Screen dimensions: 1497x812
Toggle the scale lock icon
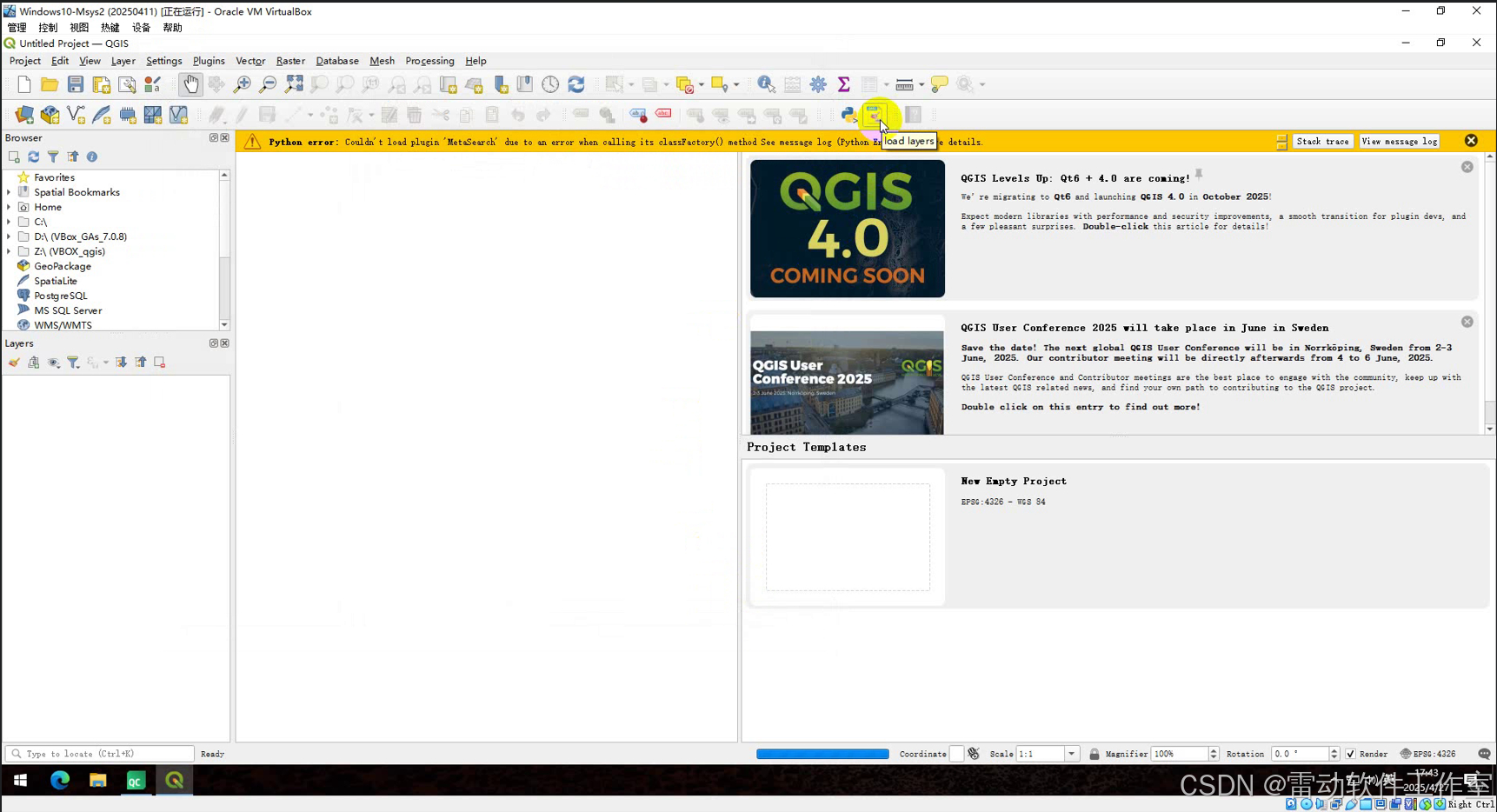coord(1094,754)
